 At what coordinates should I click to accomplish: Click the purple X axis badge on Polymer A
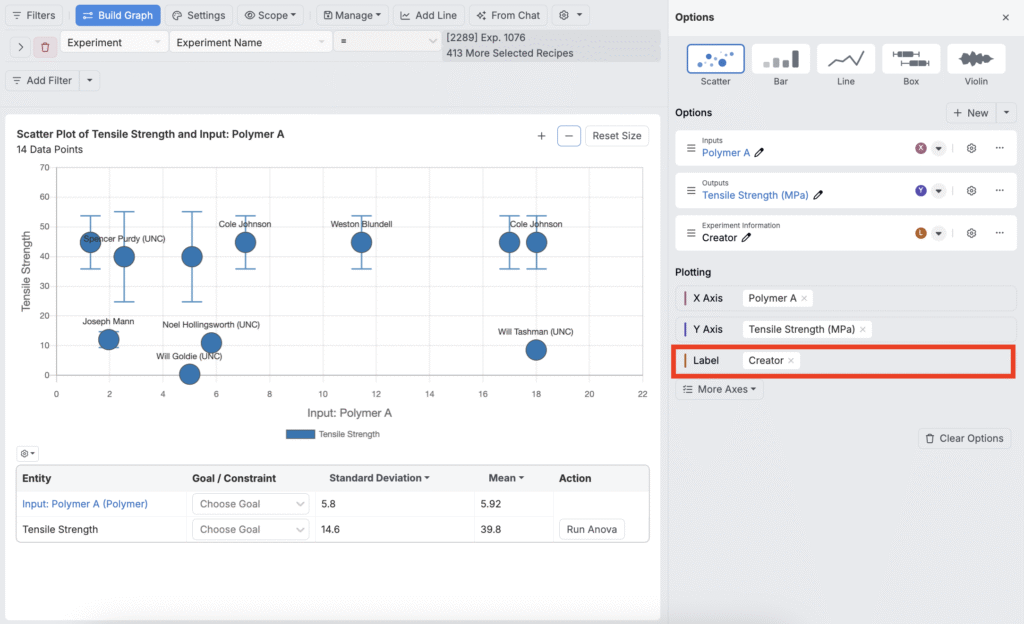pos(921,149)
